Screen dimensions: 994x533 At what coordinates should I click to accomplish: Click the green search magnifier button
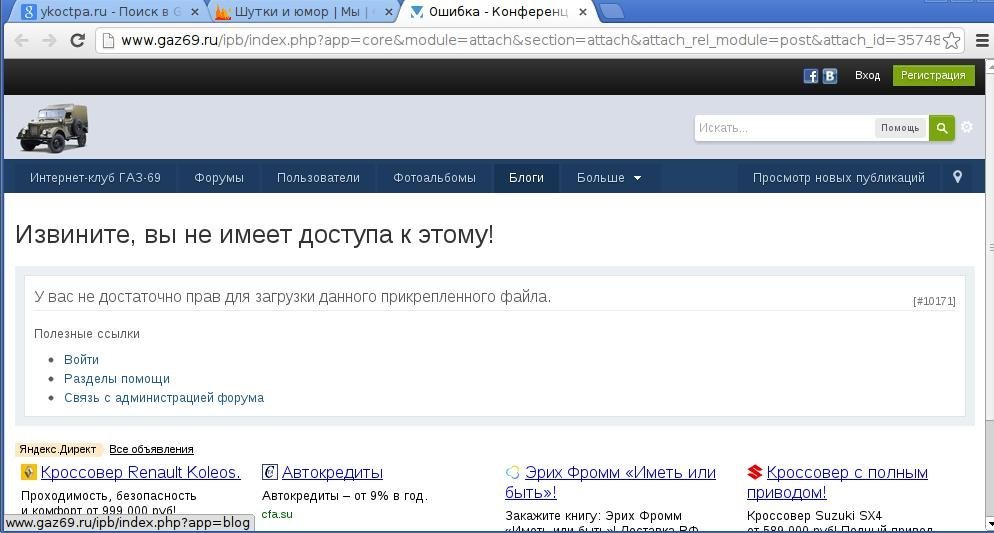(941, 128)
